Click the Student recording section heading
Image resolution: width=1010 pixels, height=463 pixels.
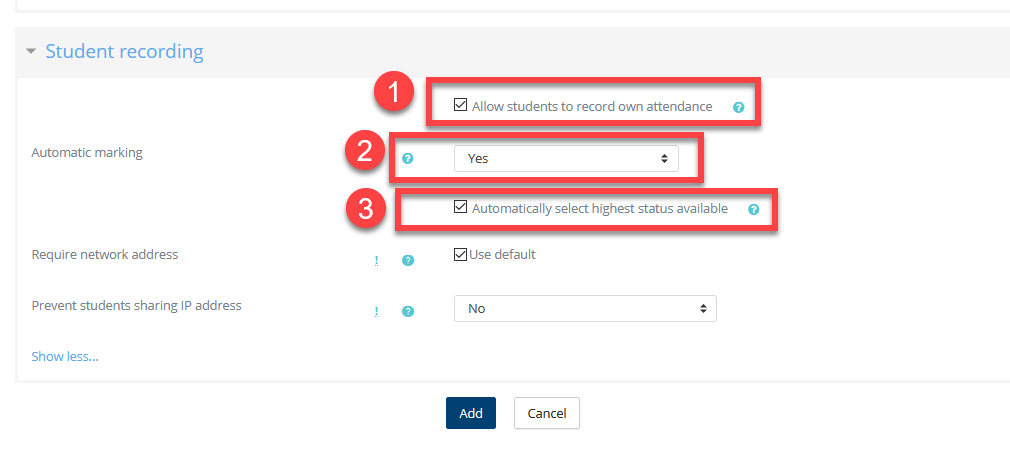click(x=124, y=52)
